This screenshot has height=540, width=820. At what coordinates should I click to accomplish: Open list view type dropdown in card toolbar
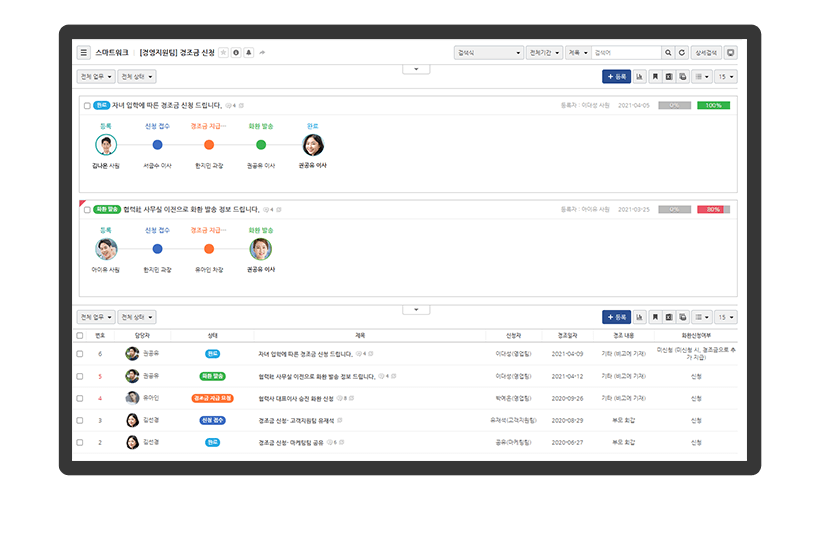(701, 76)
